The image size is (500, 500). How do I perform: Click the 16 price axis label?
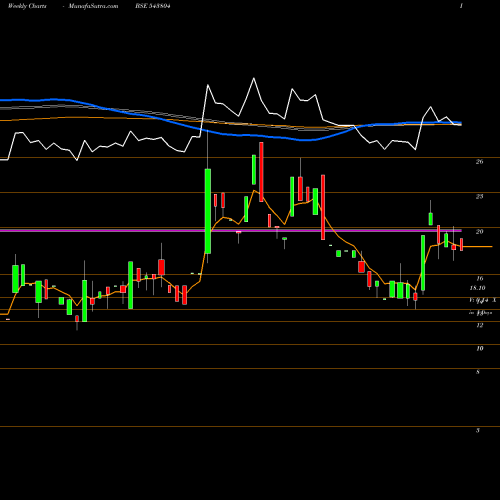point(479,278)
